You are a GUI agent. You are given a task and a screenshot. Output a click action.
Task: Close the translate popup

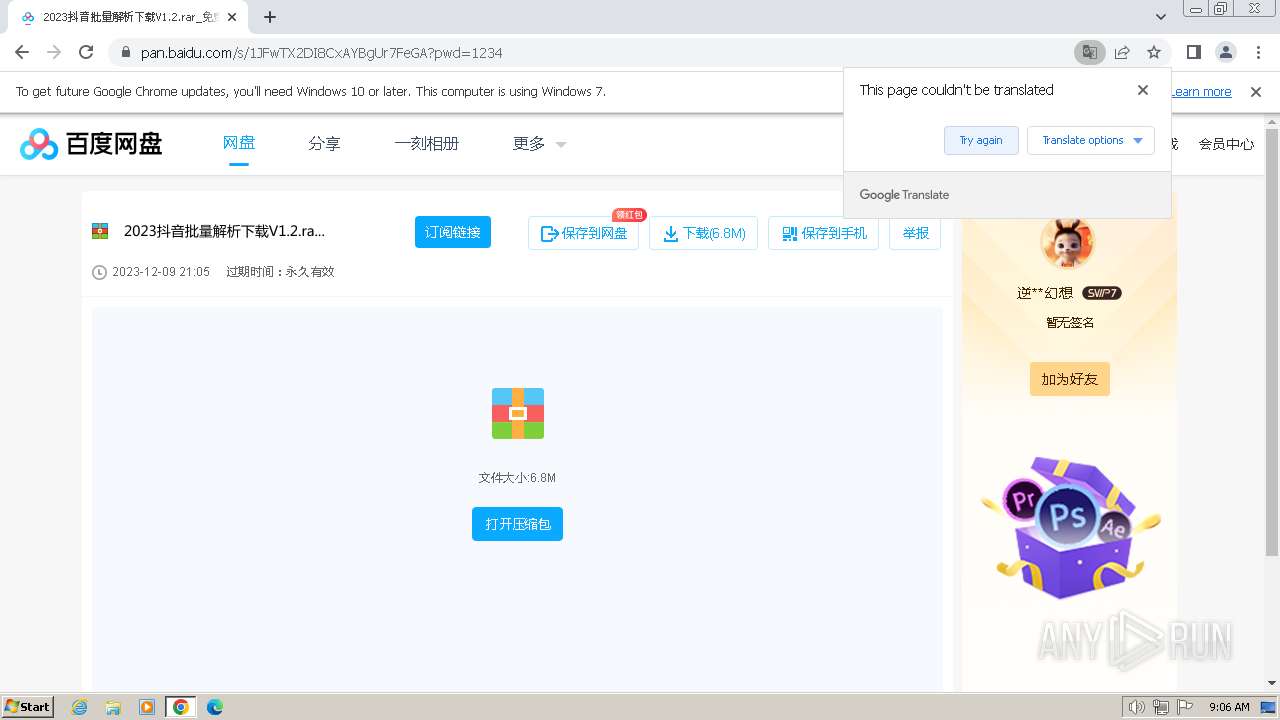[x=1143, y=90]
